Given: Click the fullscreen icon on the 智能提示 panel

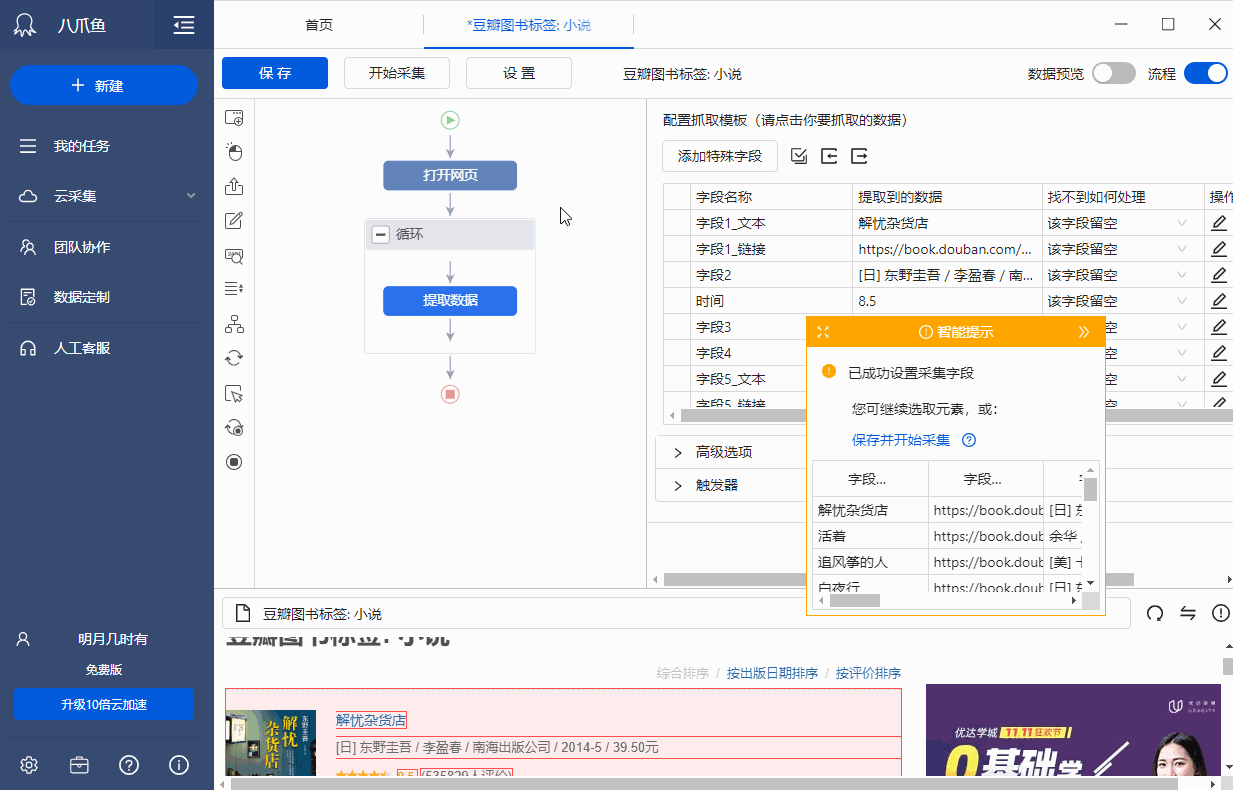Looking at the screenshot, I should pyautogui.click(x=823, y=332).
